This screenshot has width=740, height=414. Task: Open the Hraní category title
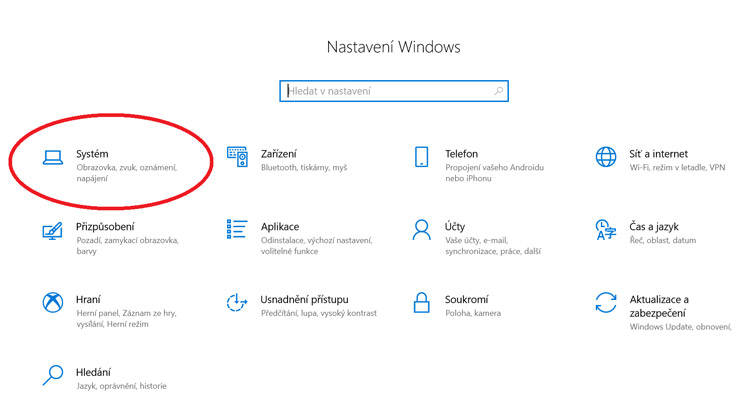pos(88,299)
